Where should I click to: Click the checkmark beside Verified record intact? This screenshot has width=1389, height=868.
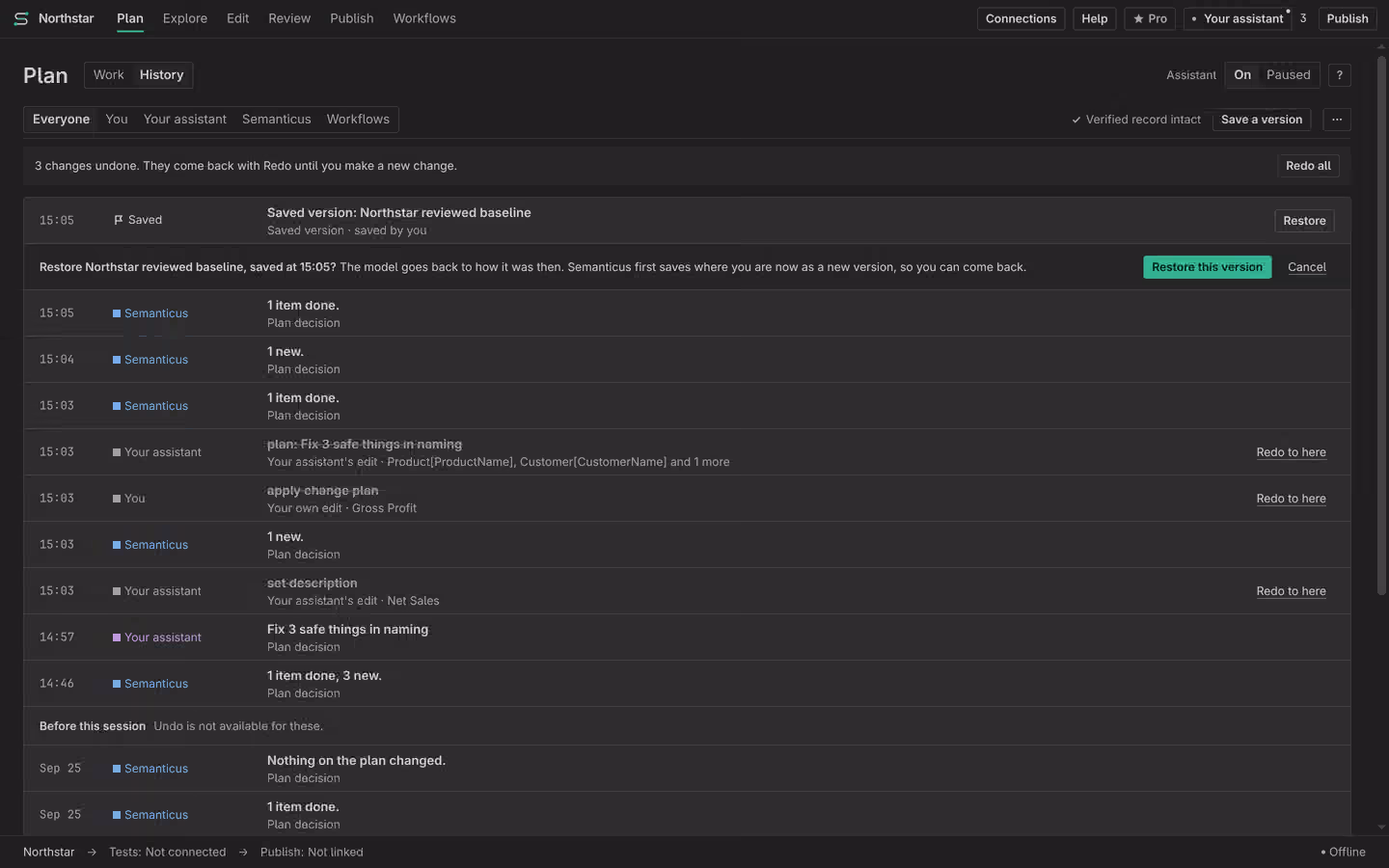[1076, 120]
